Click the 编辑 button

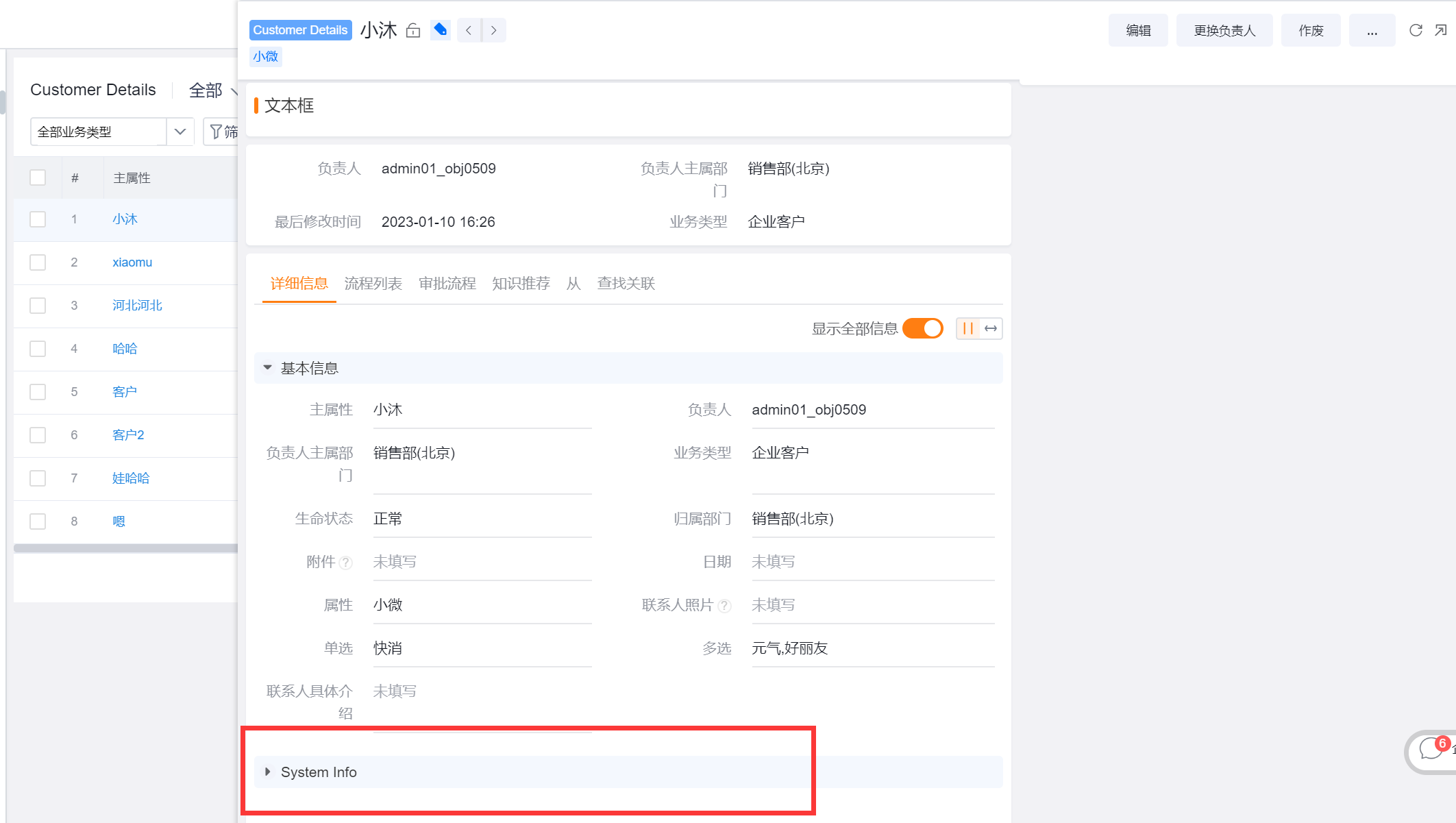(1138, 30)
